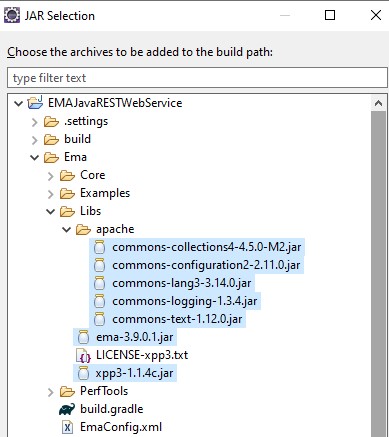Click the commons-text jar file icon
The image size is (389, 437).
pyautogui.click(x=99, y=319)
